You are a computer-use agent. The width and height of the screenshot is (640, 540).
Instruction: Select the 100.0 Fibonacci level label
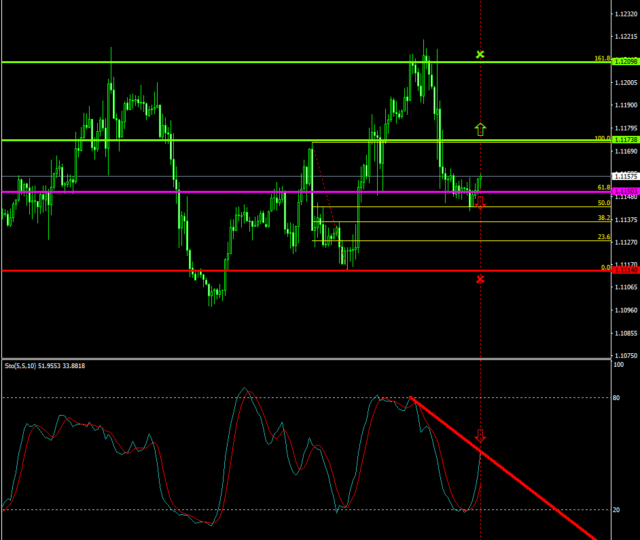[x=602, y=137]
